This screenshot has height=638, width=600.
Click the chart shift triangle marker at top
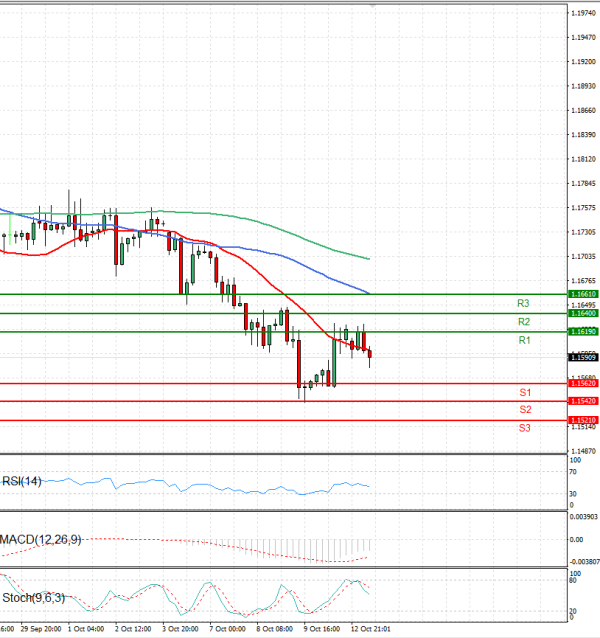tap(373, 6)
